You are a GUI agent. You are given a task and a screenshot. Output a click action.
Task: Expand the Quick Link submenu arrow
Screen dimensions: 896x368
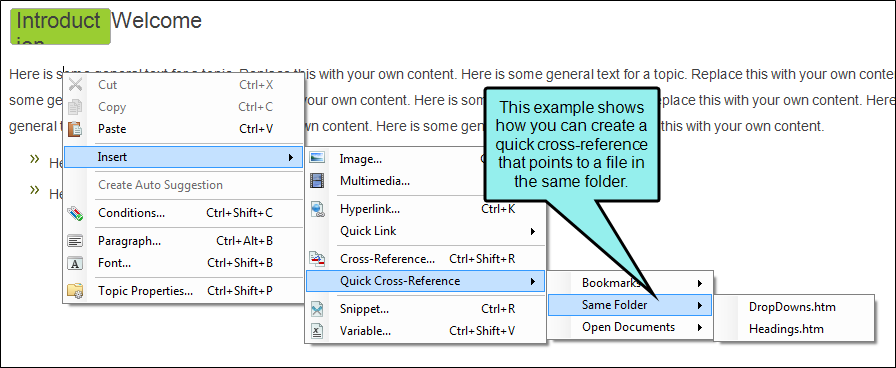[533, 231]
